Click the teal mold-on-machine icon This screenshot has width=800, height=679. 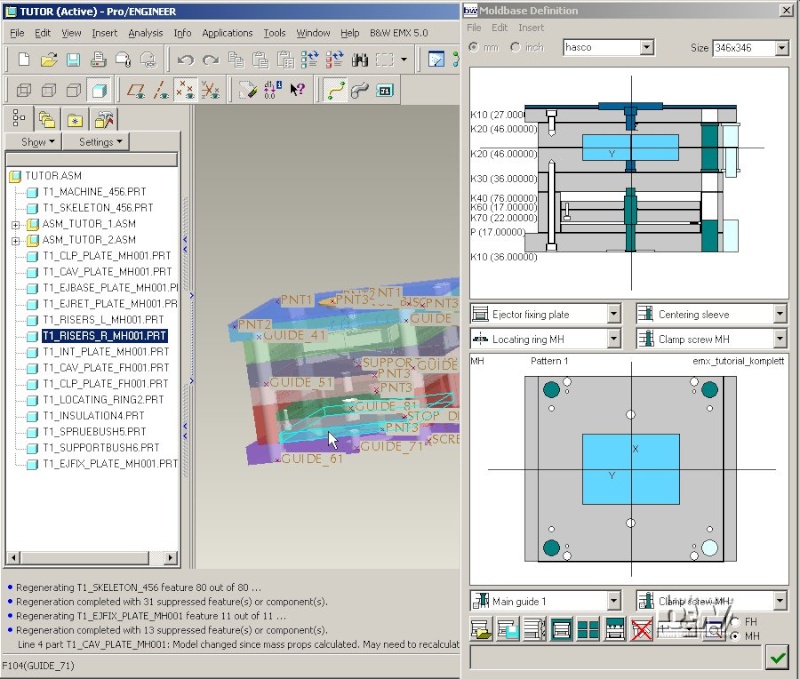[614, 629]
